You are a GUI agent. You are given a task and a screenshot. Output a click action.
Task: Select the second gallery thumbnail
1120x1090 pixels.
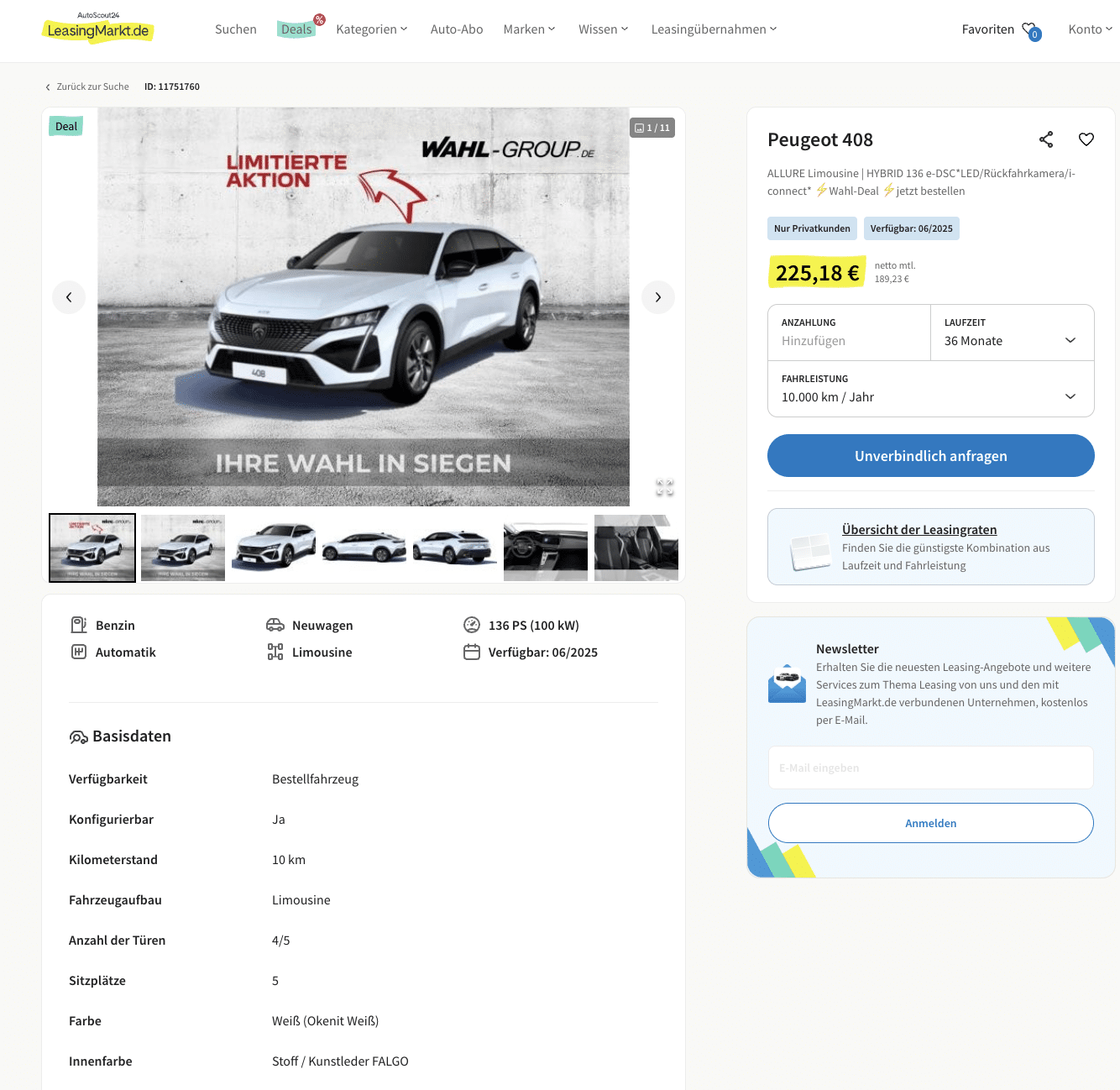coord(183,548)
